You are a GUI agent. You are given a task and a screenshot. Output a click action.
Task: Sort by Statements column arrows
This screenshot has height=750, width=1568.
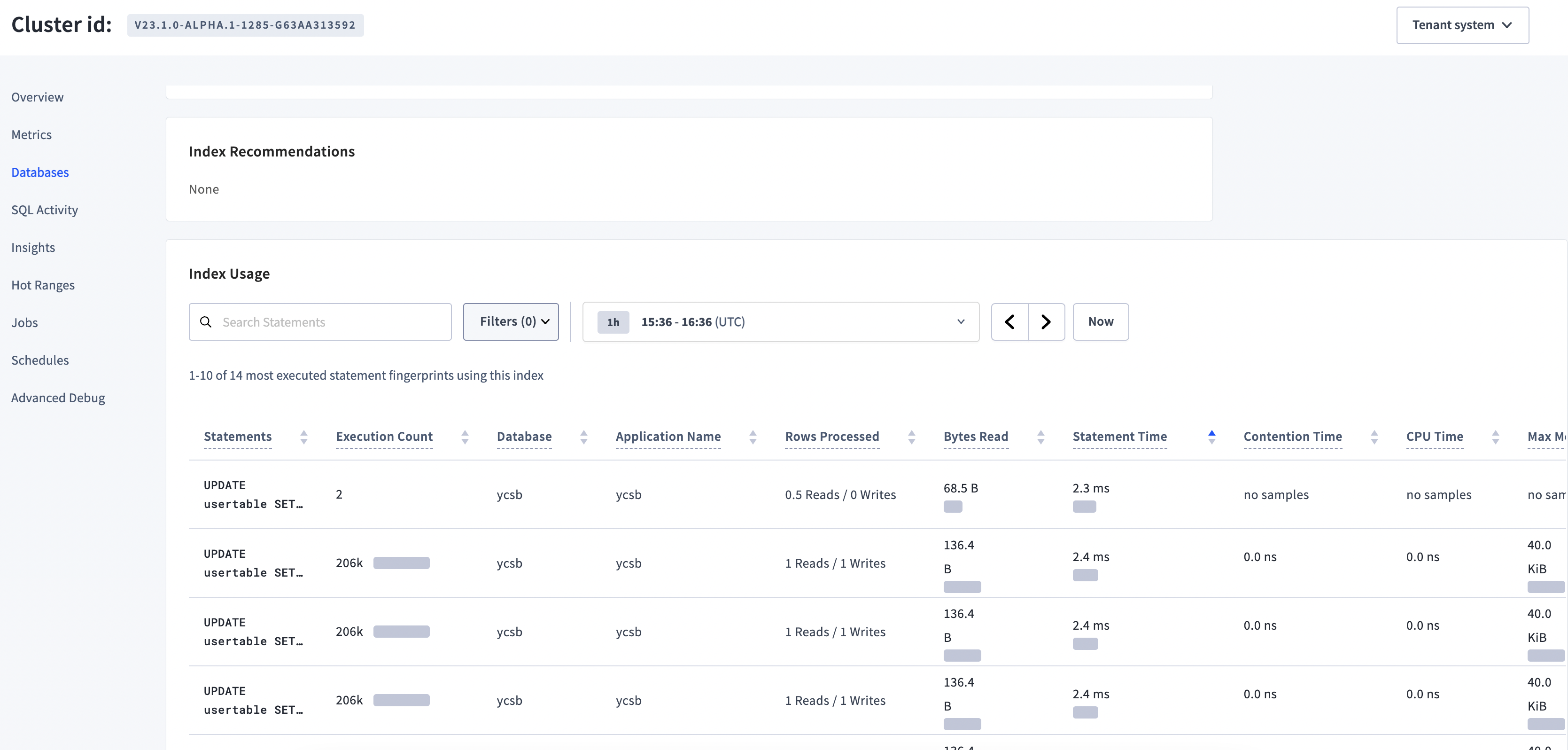[x=304, y=437]
